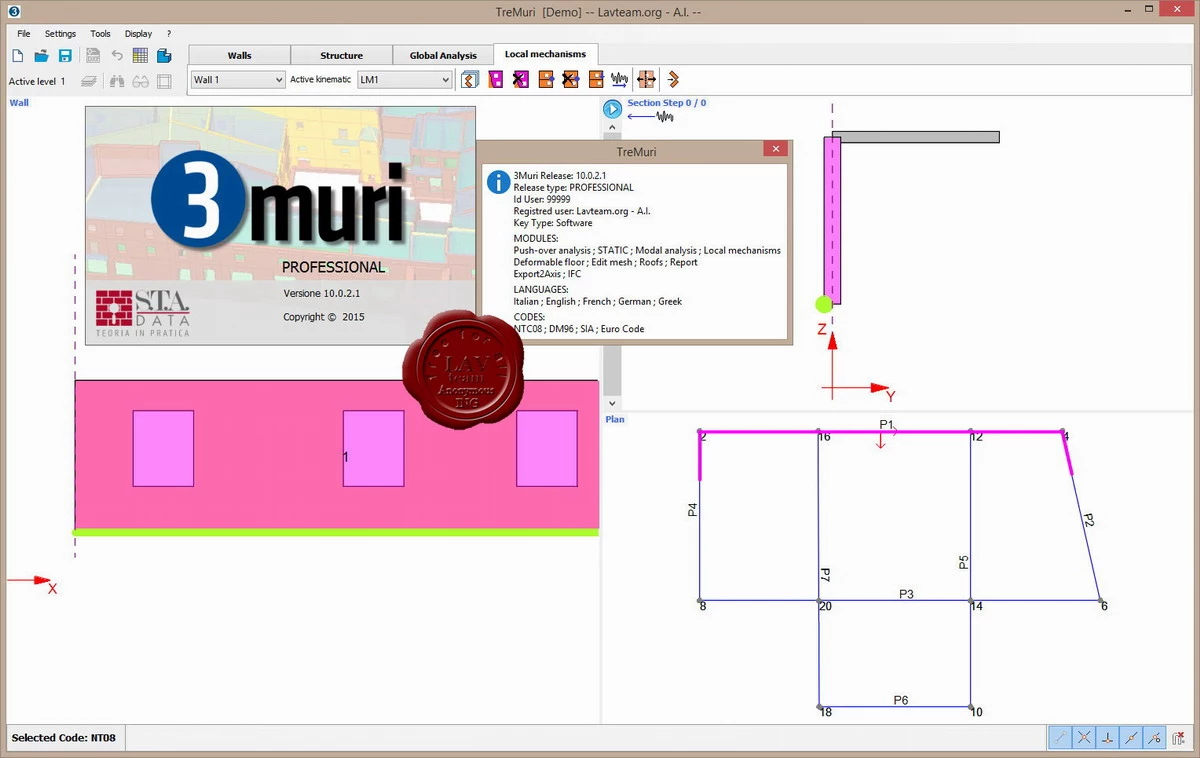Click the center wall opening labeled 1
Viewport: 1200px width, 758px height.
373,448
